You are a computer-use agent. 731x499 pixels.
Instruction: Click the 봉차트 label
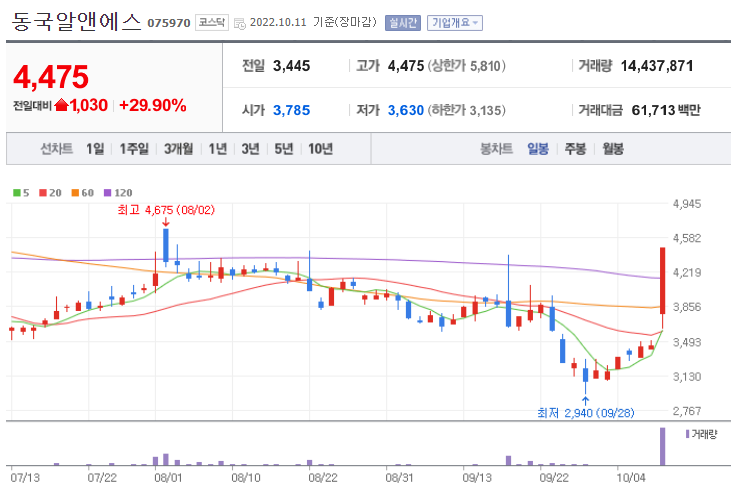coord(496,149)
